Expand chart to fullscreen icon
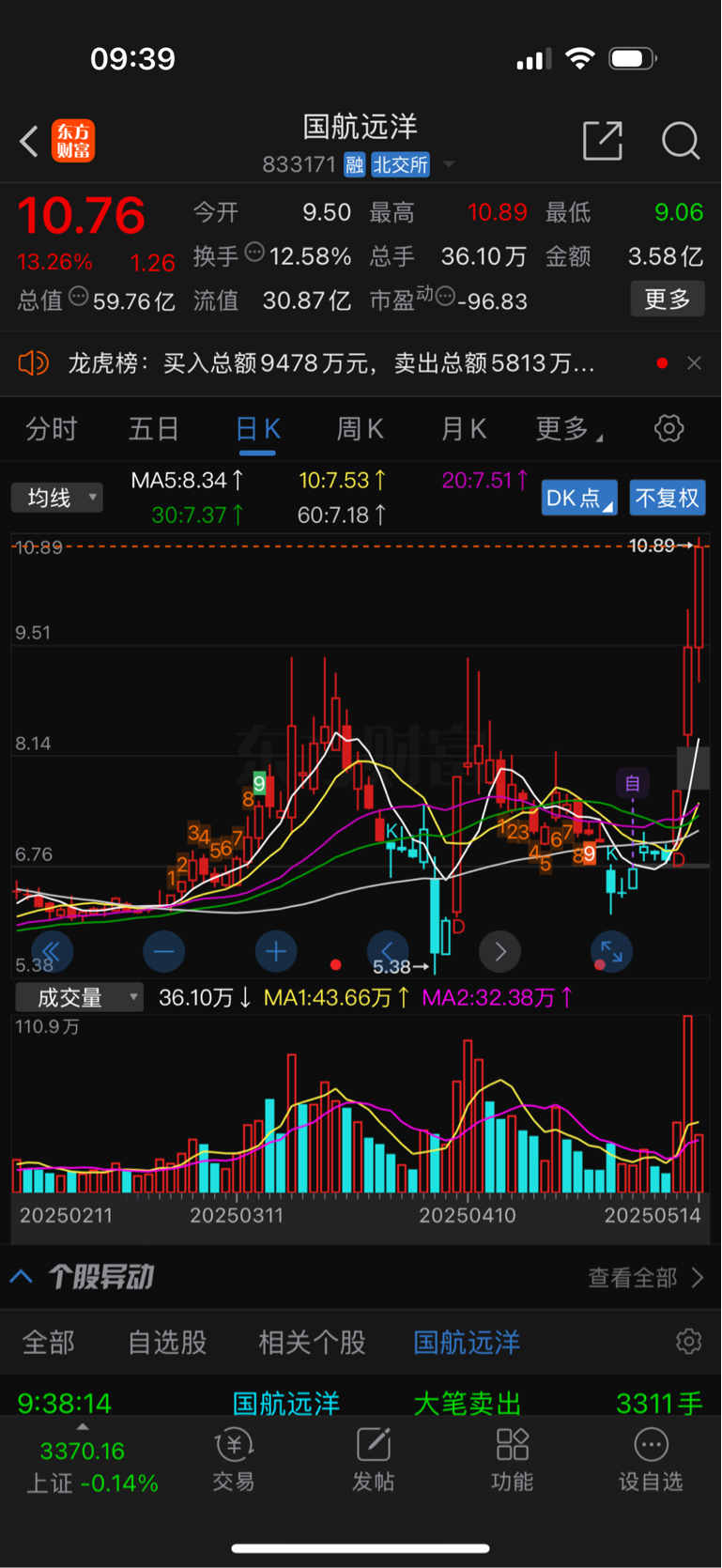The image size is (722, 1568). tap(611, 952)
